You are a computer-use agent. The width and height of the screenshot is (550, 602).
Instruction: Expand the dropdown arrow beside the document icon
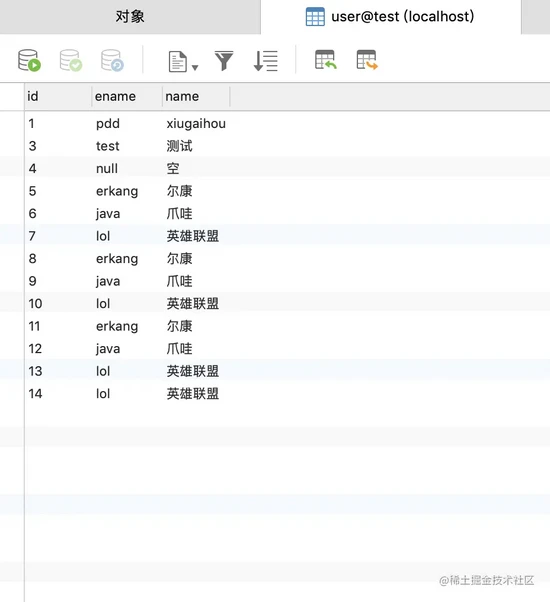(x=195, y=68)
